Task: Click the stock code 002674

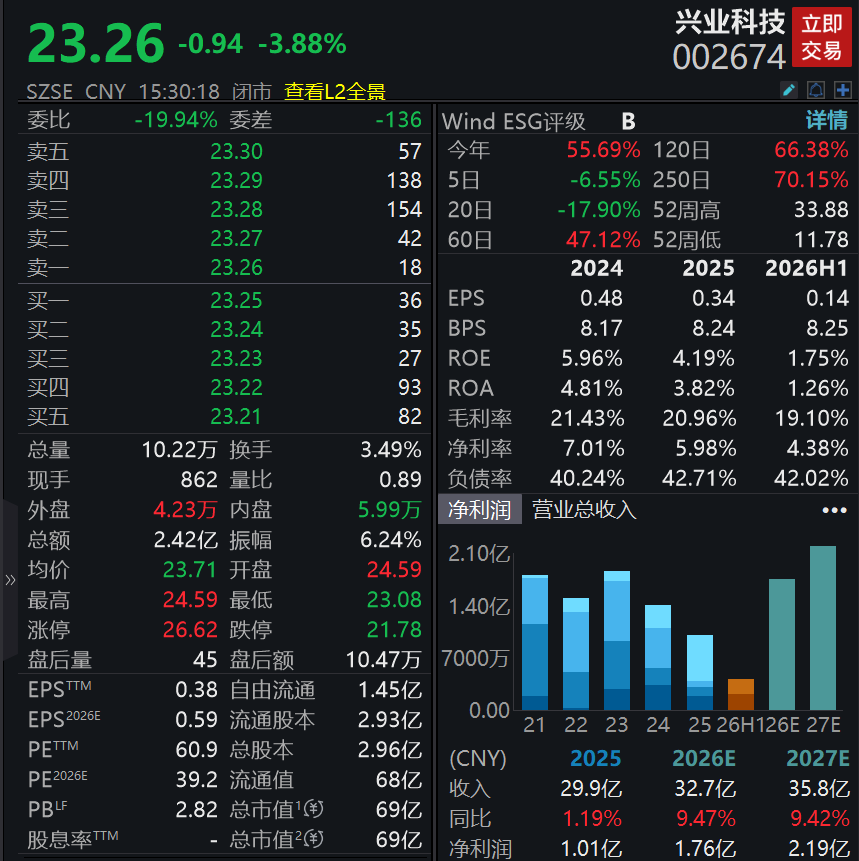Action: click(729, 57)
